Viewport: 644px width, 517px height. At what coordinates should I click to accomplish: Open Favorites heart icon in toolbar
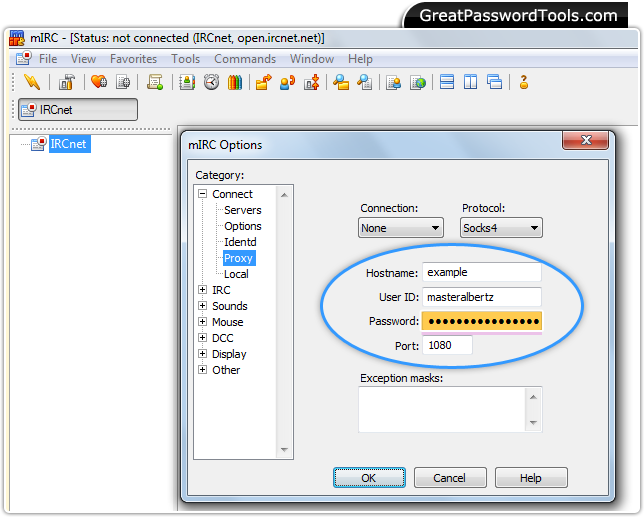tap(99, 82)
